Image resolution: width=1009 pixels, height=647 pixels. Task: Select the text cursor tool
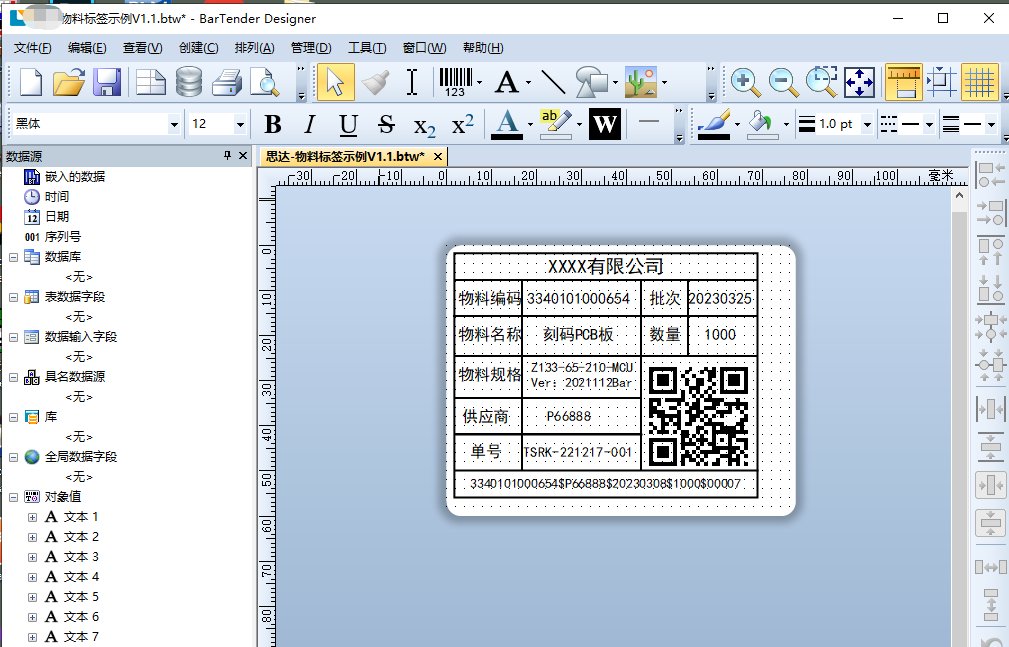pos(412,82)
